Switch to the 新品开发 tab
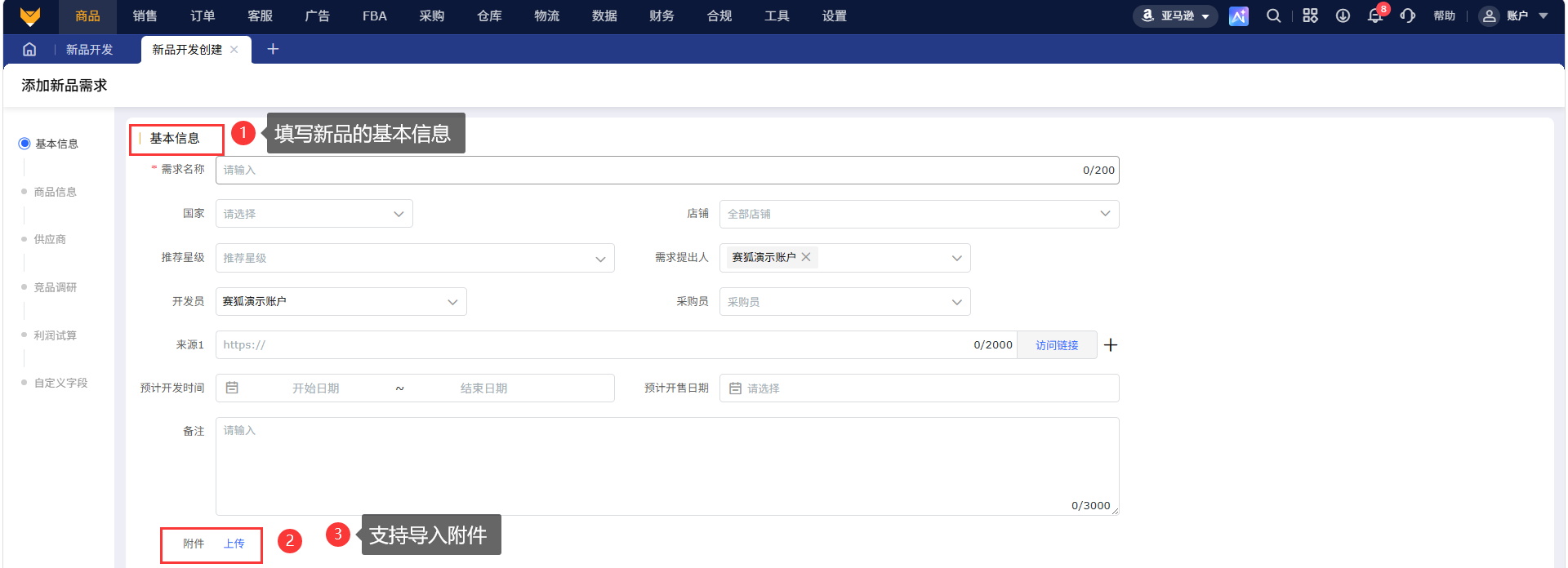 [89, 50]
